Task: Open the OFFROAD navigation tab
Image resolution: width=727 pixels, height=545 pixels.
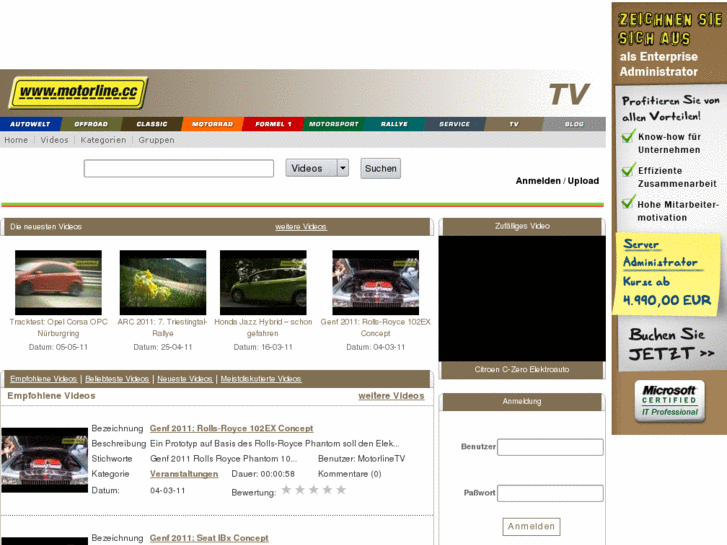Action: coord(91,124)
